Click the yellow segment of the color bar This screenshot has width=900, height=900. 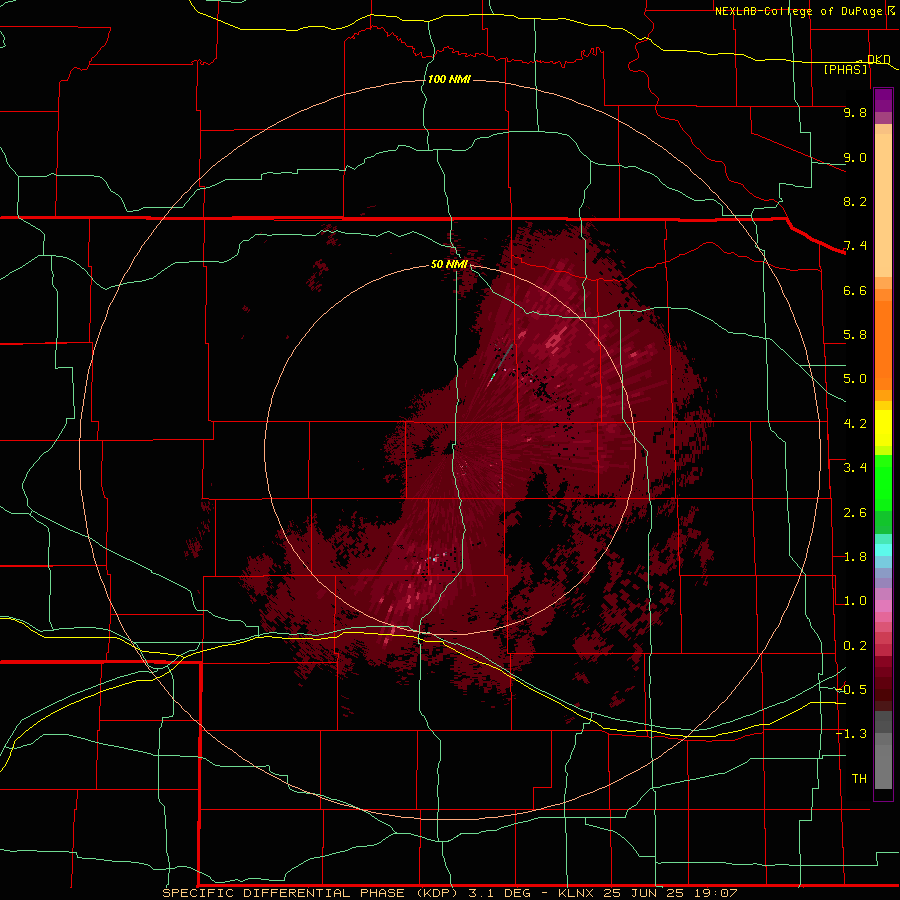[x=883, y=428]
